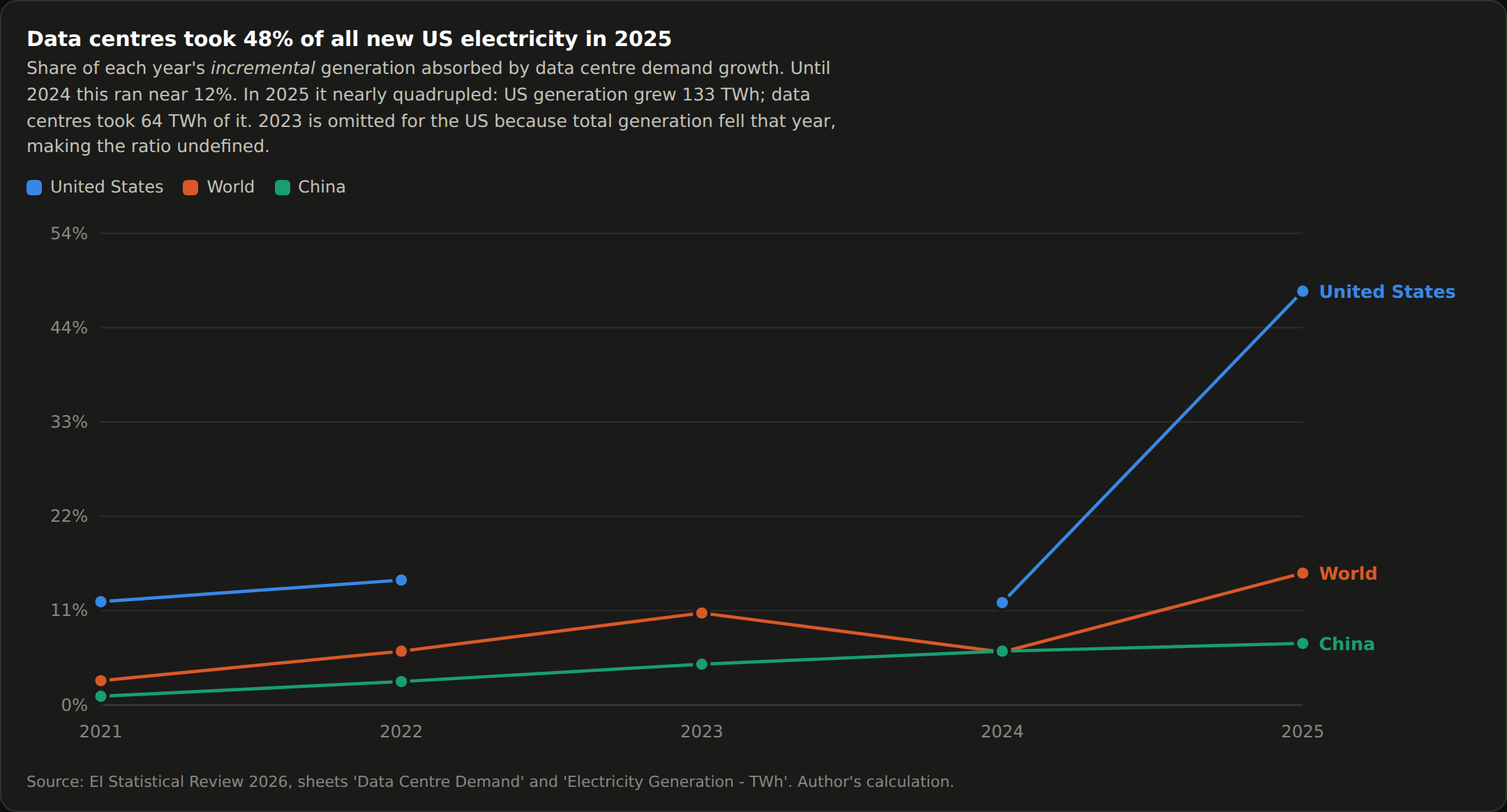Click the United States 2021 data point

[x=101, y=602]
